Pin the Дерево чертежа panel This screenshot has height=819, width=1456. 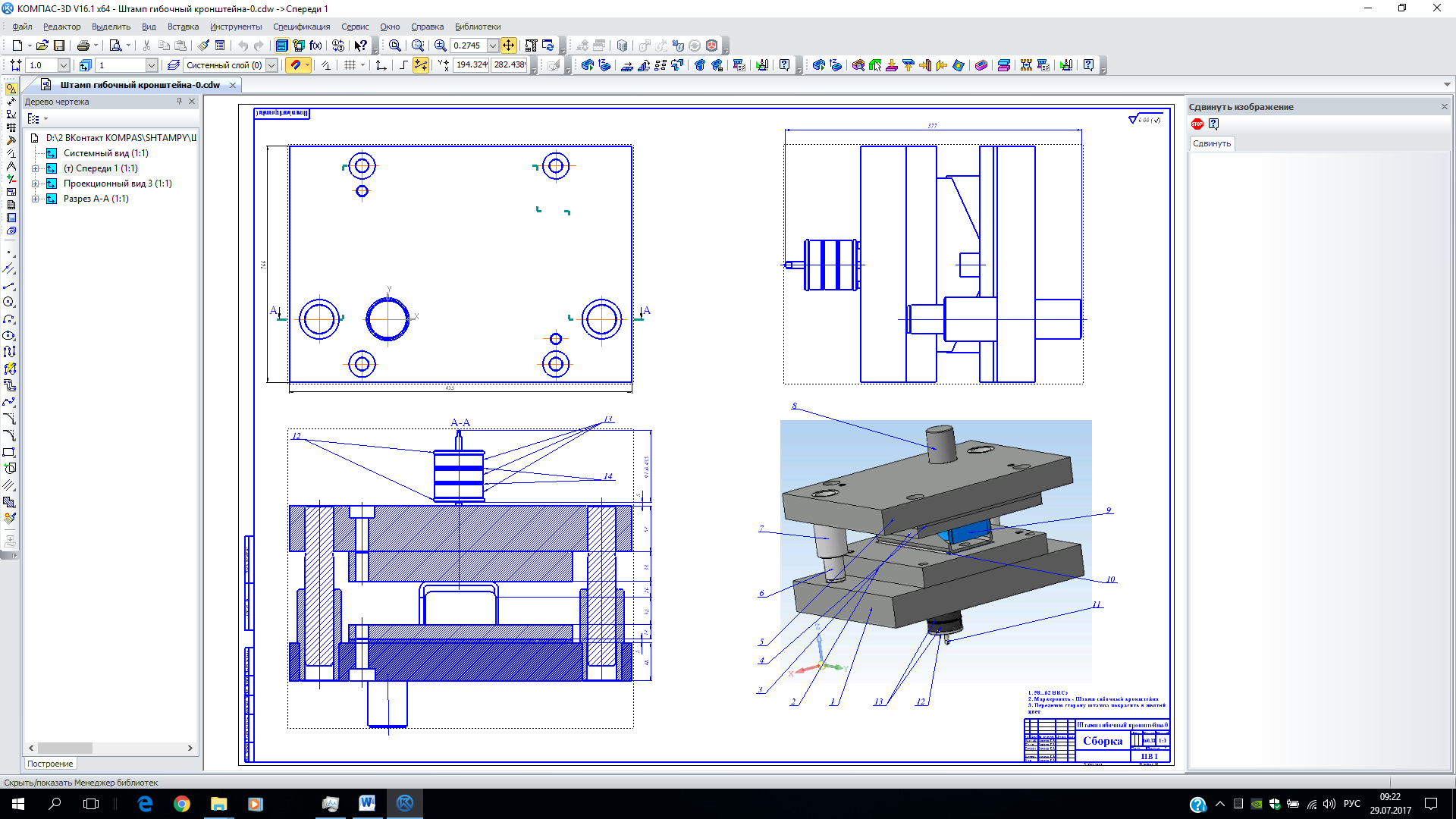[180, 102]
